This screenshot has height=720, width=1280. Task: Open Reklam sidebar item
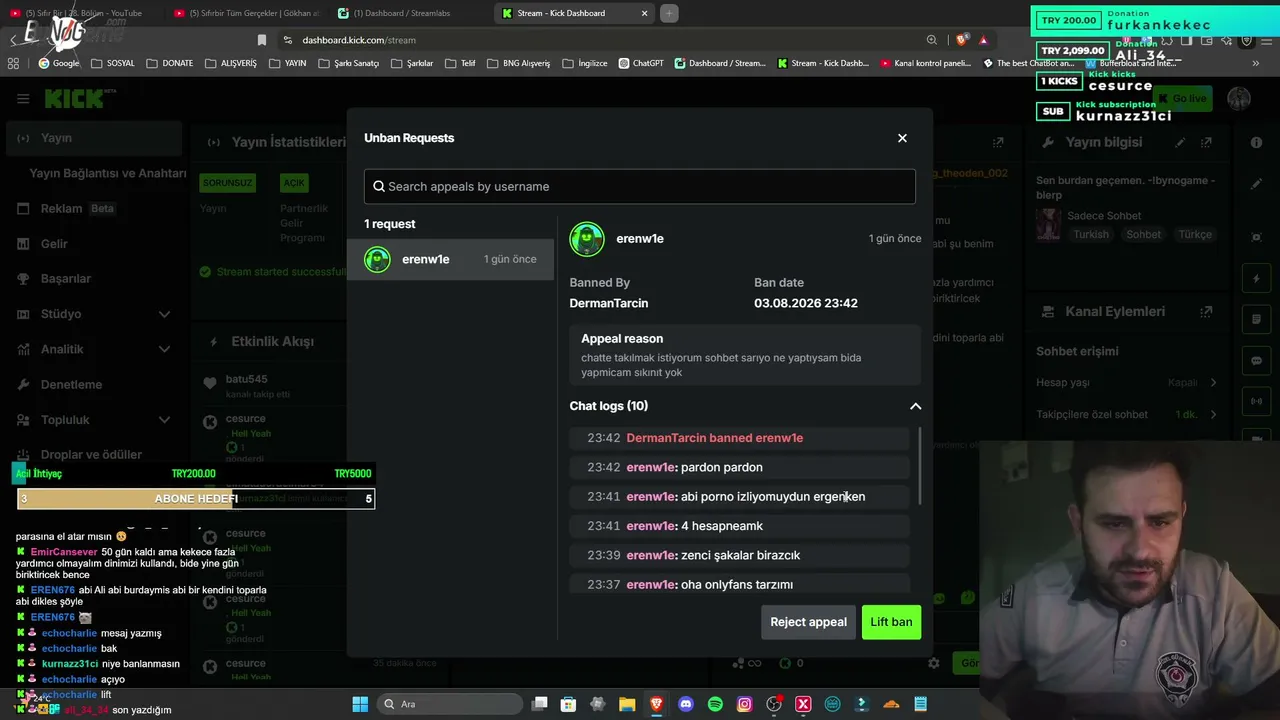[x=93, y=208]
